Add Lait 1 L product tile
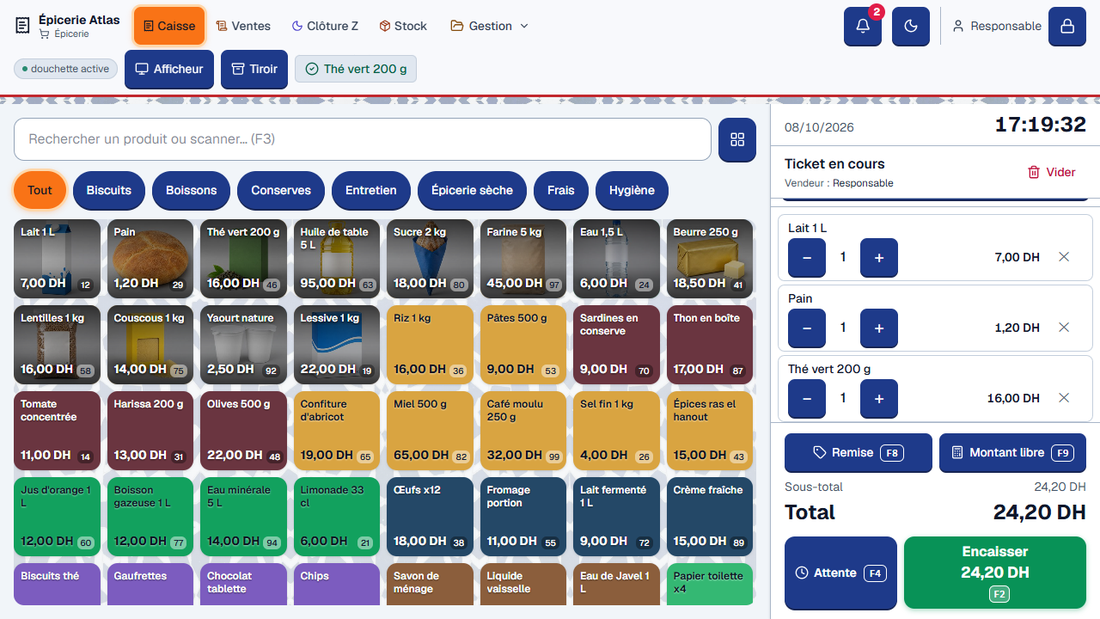Screen dimensions: 1100x619 [57, 258]
